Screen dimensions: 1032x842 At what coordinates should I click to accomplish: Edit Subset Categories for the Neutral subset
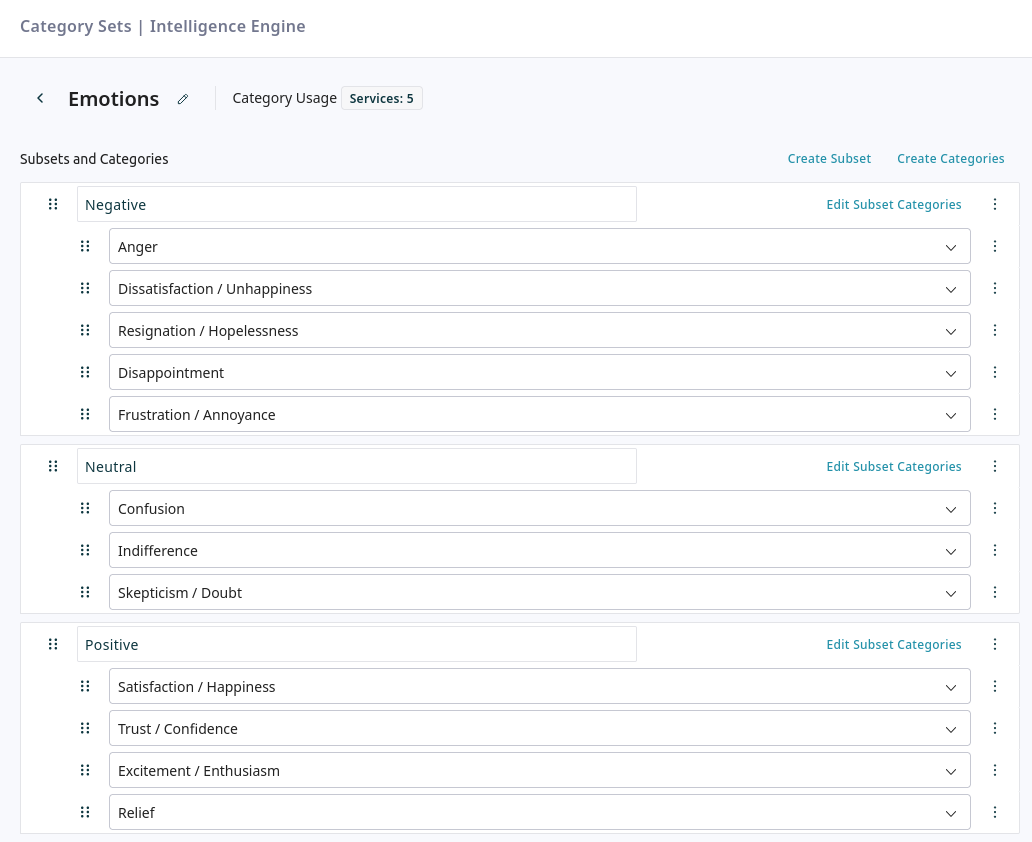[893, 466]
